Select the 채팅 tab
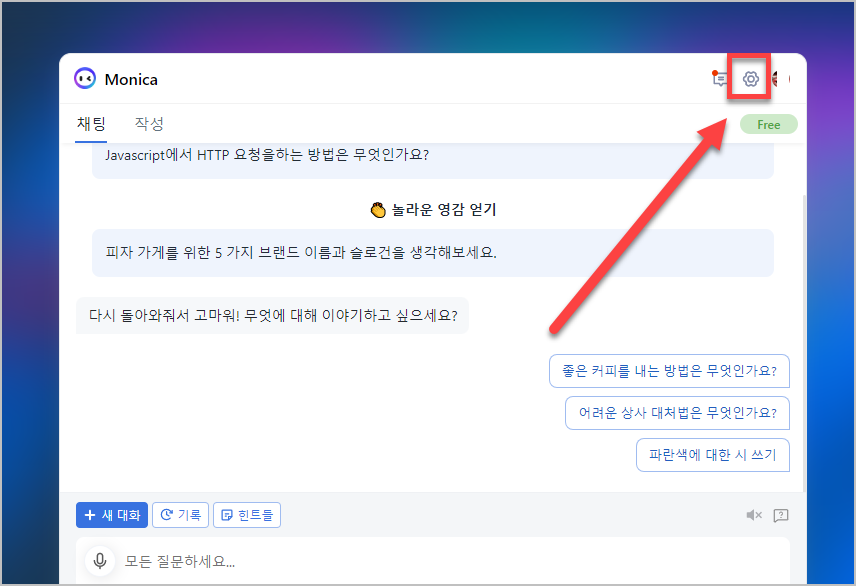Screen dimensions: 856x586 point(91,123)
